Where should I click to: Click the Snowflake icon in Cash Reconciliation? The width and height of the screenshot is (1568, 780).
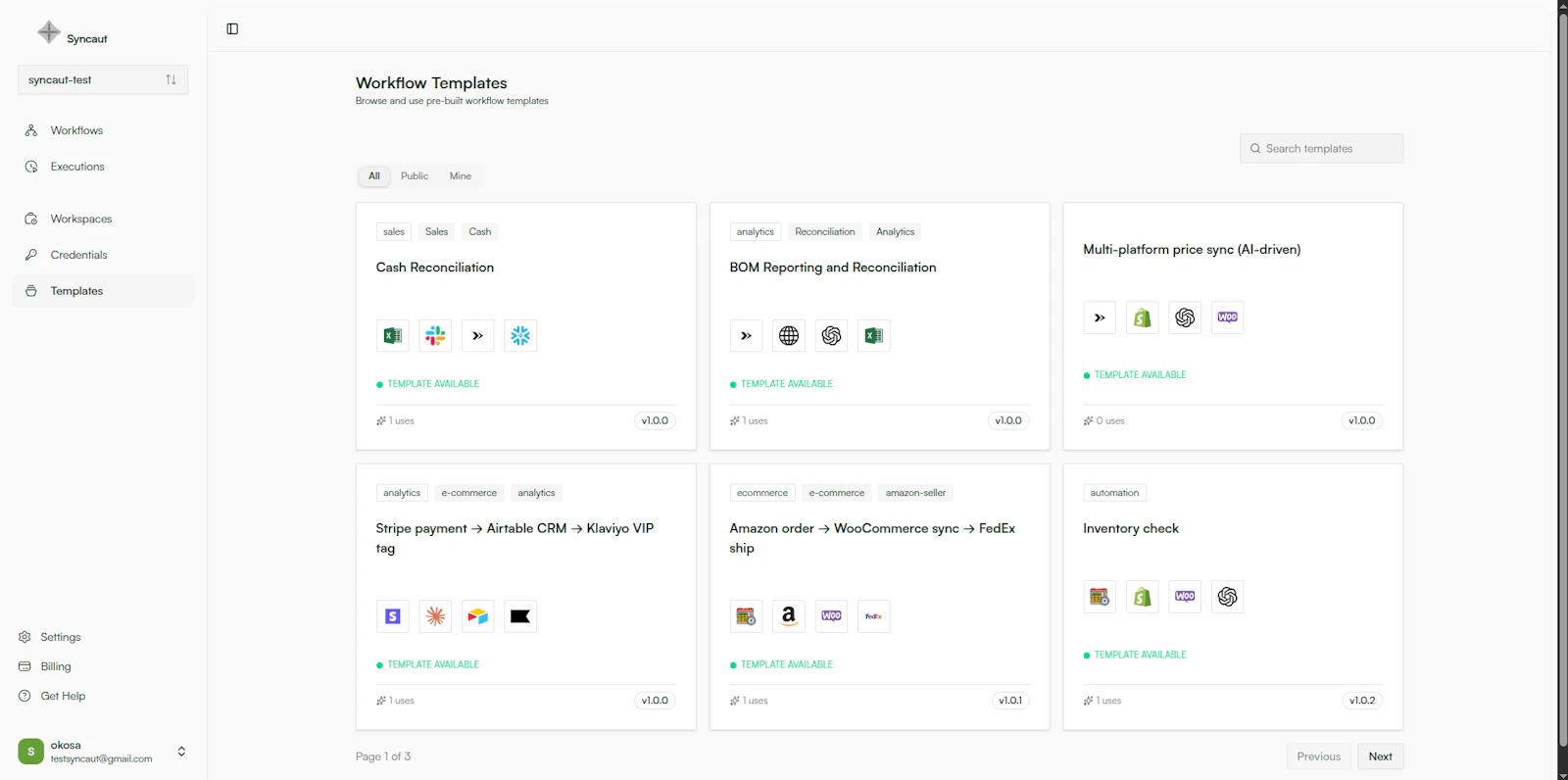coord(520,336)
